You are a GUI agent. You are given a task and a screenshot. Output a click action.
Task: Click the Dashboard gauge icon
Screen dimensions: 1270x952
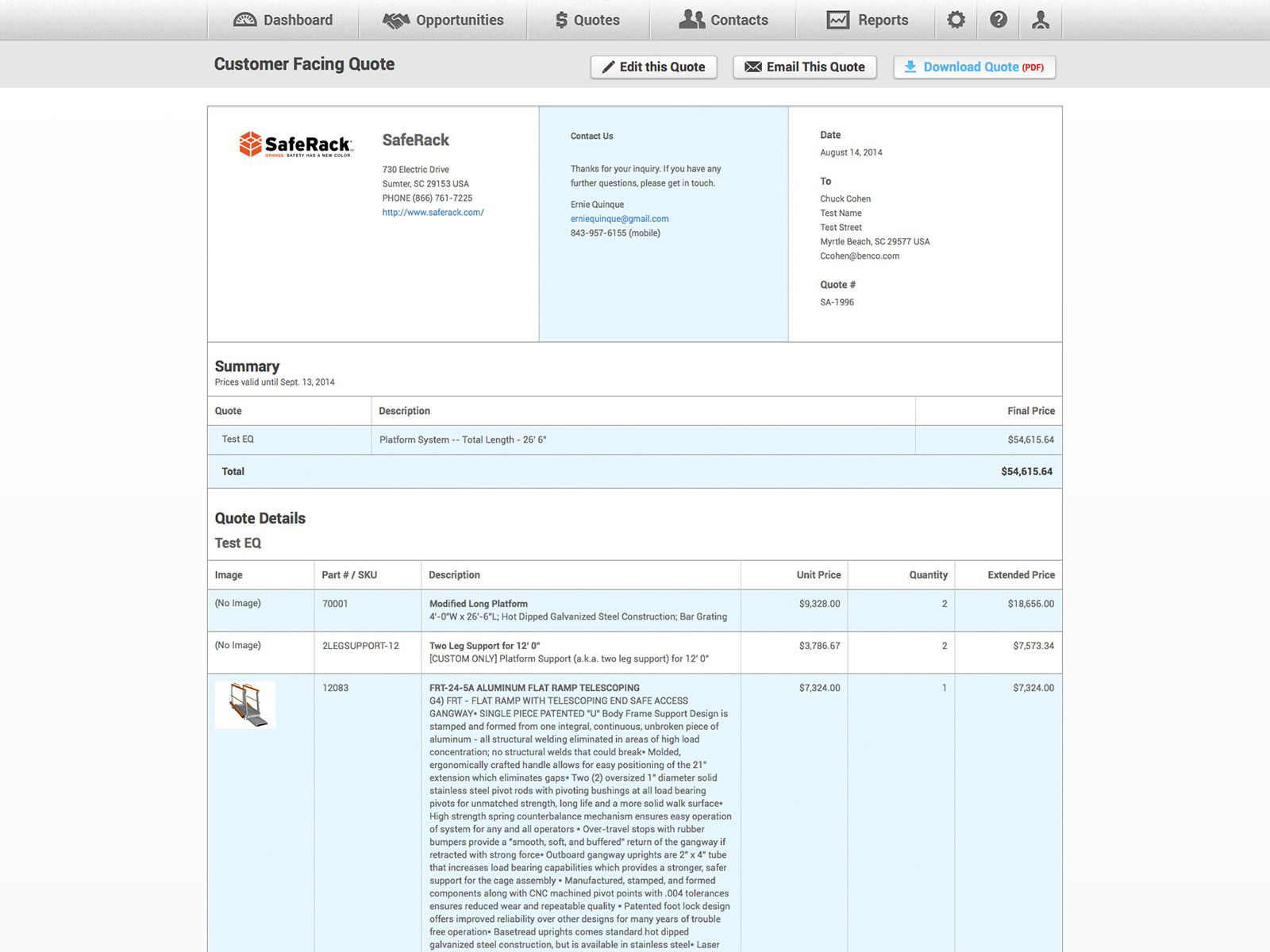(244, 20)
